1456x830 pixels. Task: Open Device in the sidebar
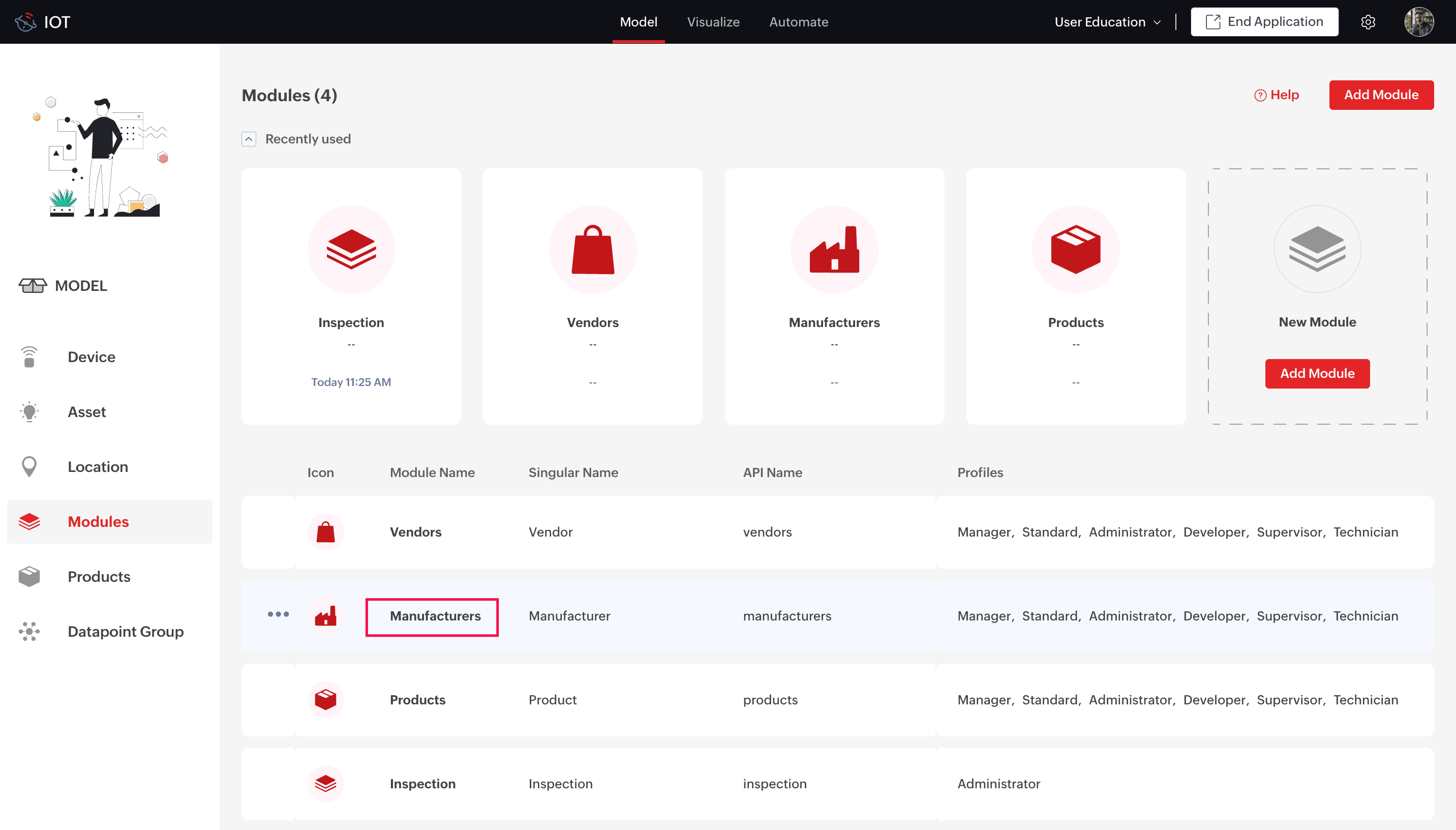coord(91,357)
